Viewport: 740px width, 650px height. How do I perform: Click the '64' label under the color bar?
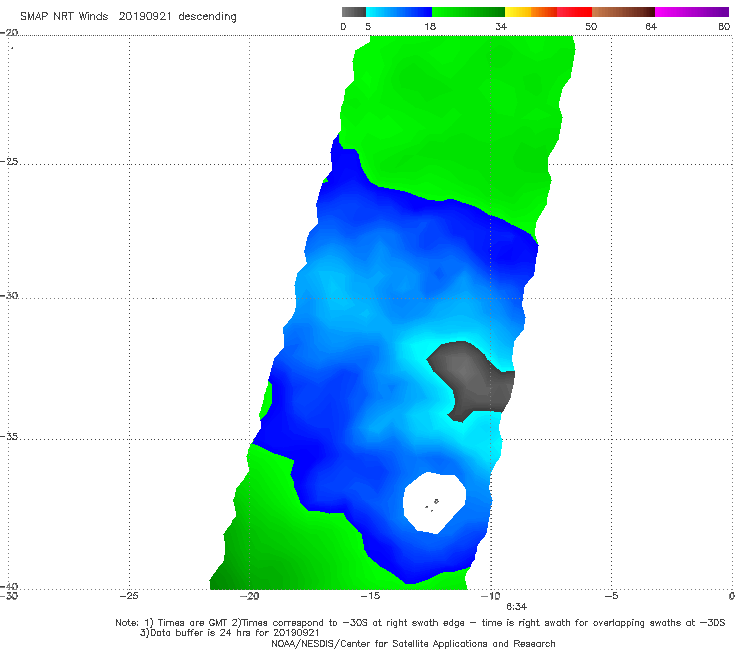(x=651, y=27)
